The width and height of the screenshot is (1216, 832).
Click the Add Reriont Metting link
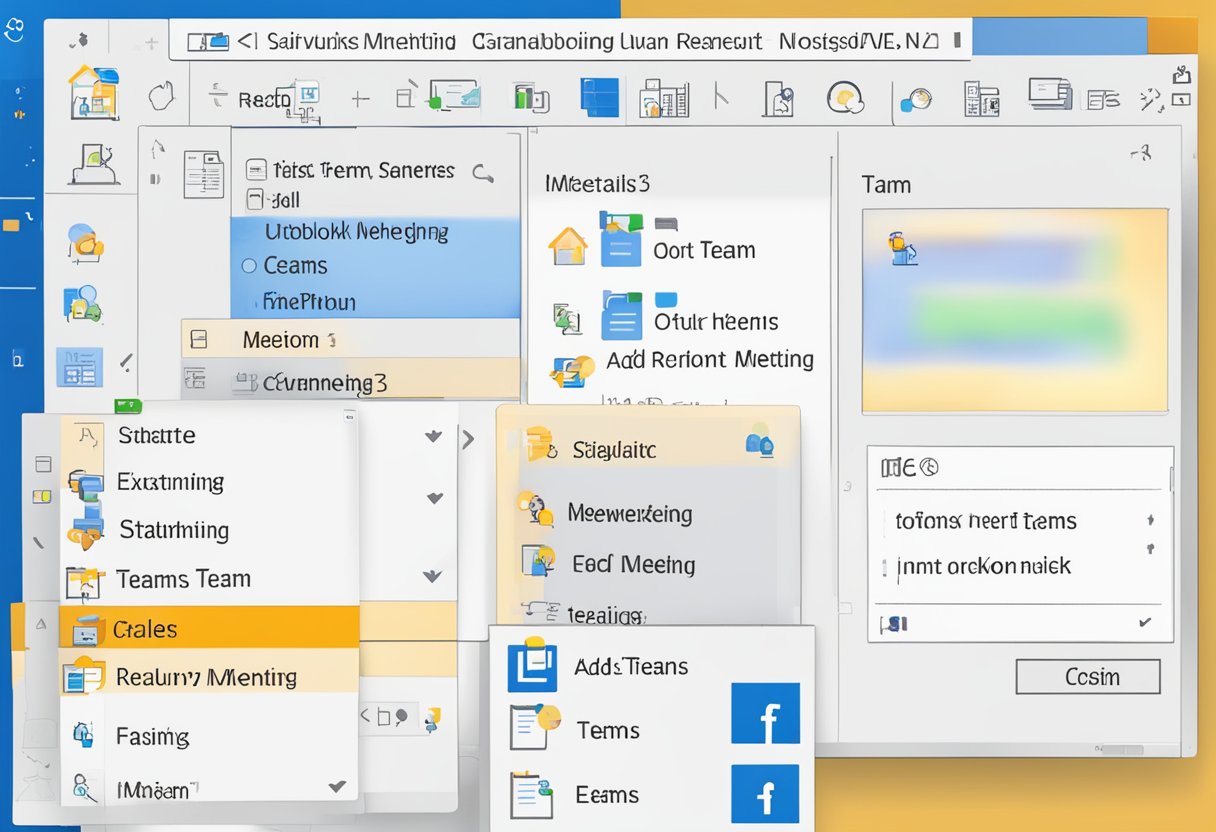click(x=709, y=360)
